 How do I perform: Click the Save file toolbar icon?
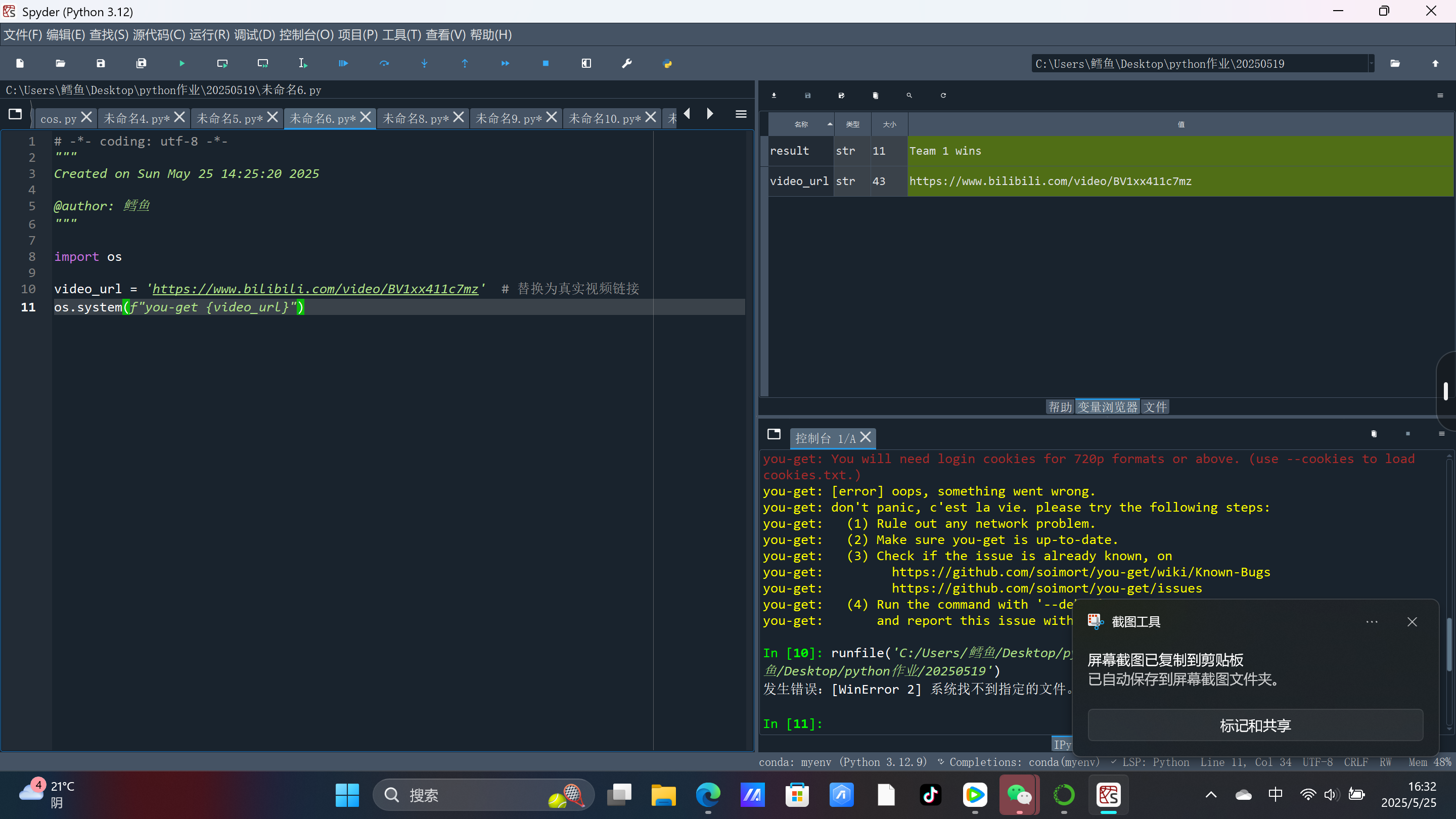101,63
